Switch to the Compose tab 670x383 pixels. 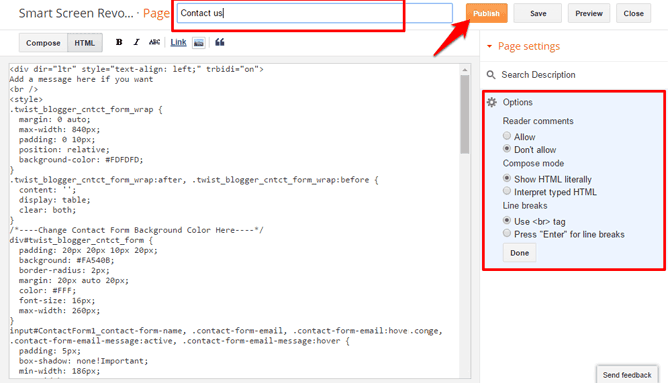(x=43, y=43)
